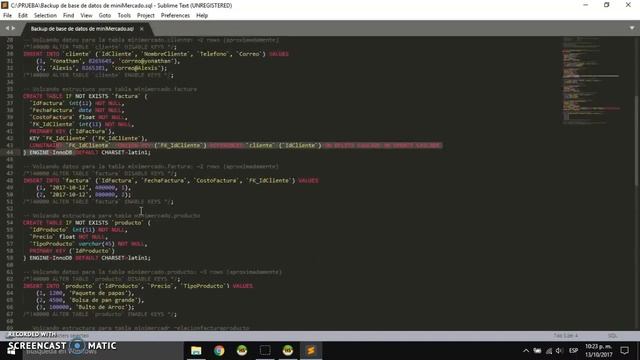Open the network tray icon

click(x=549, y=351)
